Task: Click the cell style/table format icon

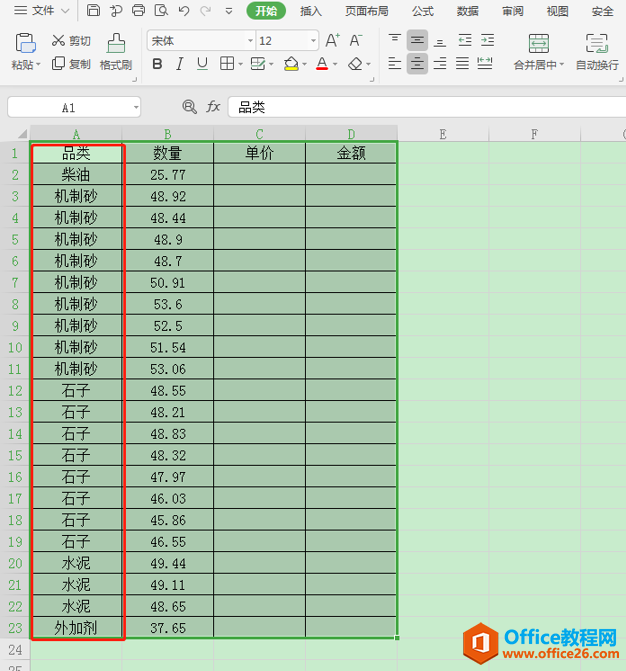Action: (258, 64)
